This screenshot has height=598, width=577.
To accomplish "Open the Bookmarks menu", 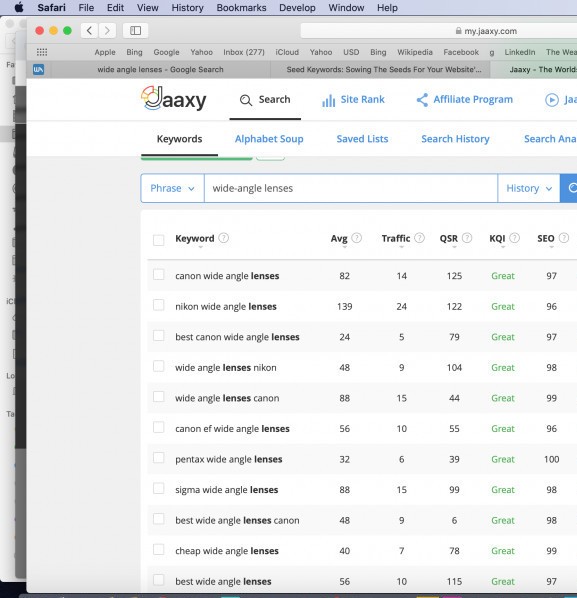I will pos(241,8).
